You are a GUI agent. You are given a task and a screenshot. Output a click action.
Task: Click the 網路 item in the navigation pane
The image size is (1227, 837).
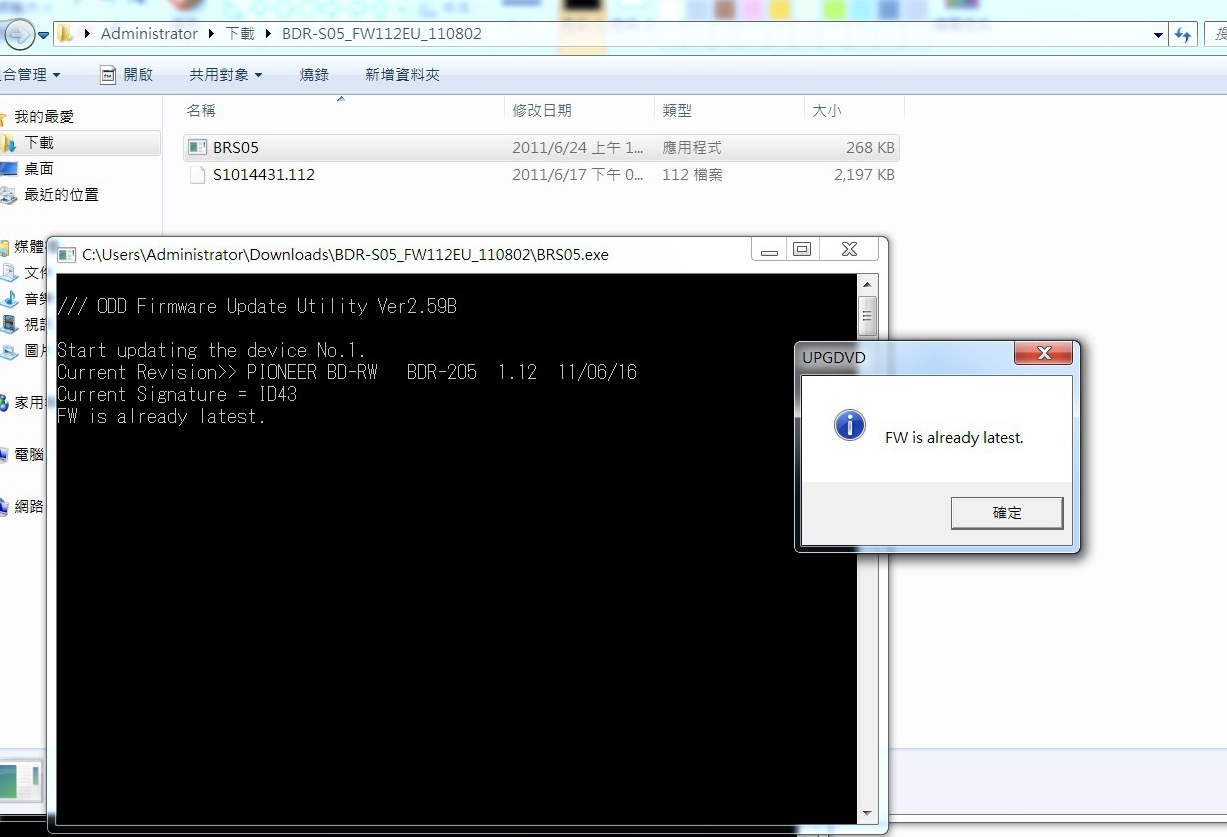click(28, 507)
